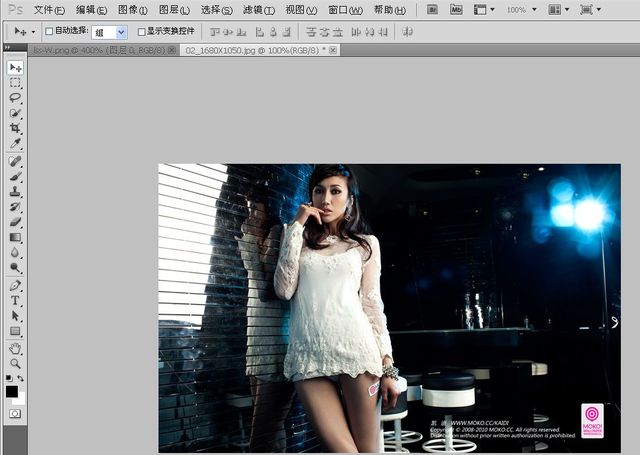Select the Path Selection tool

click(x=16, y=316)
